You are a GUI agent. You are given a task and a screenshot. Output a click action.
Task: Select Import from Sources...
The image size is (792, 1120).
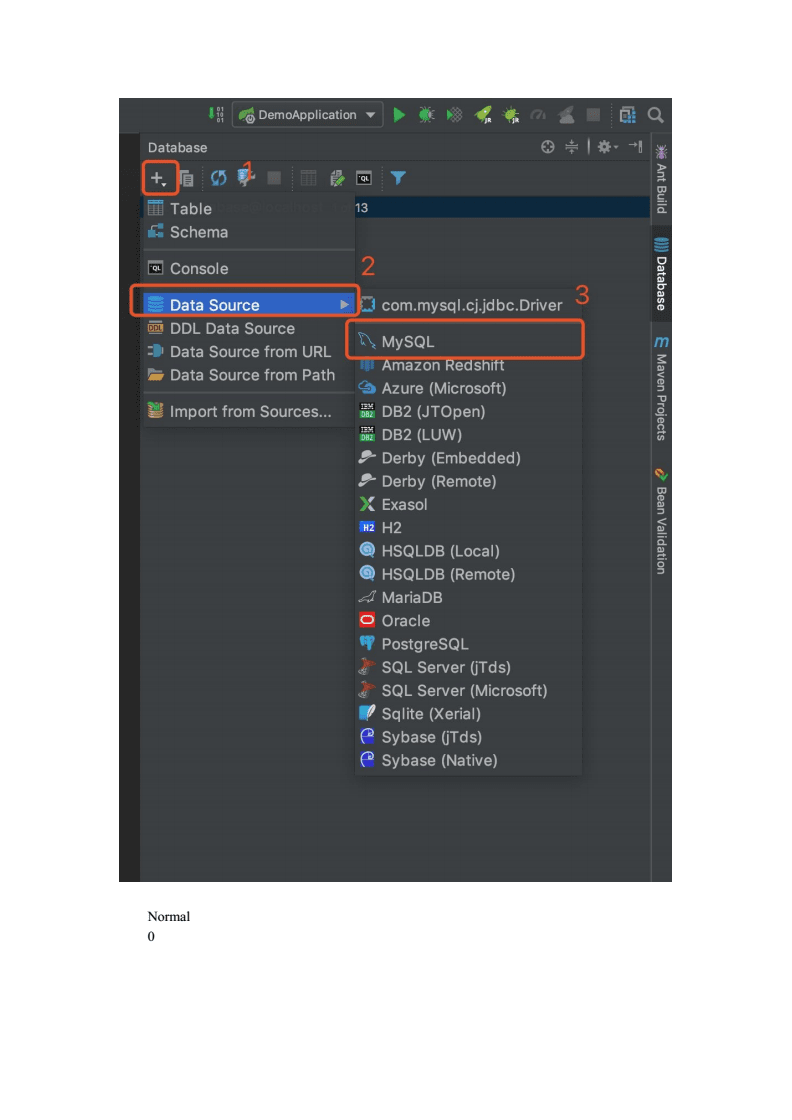click(249, 411)
